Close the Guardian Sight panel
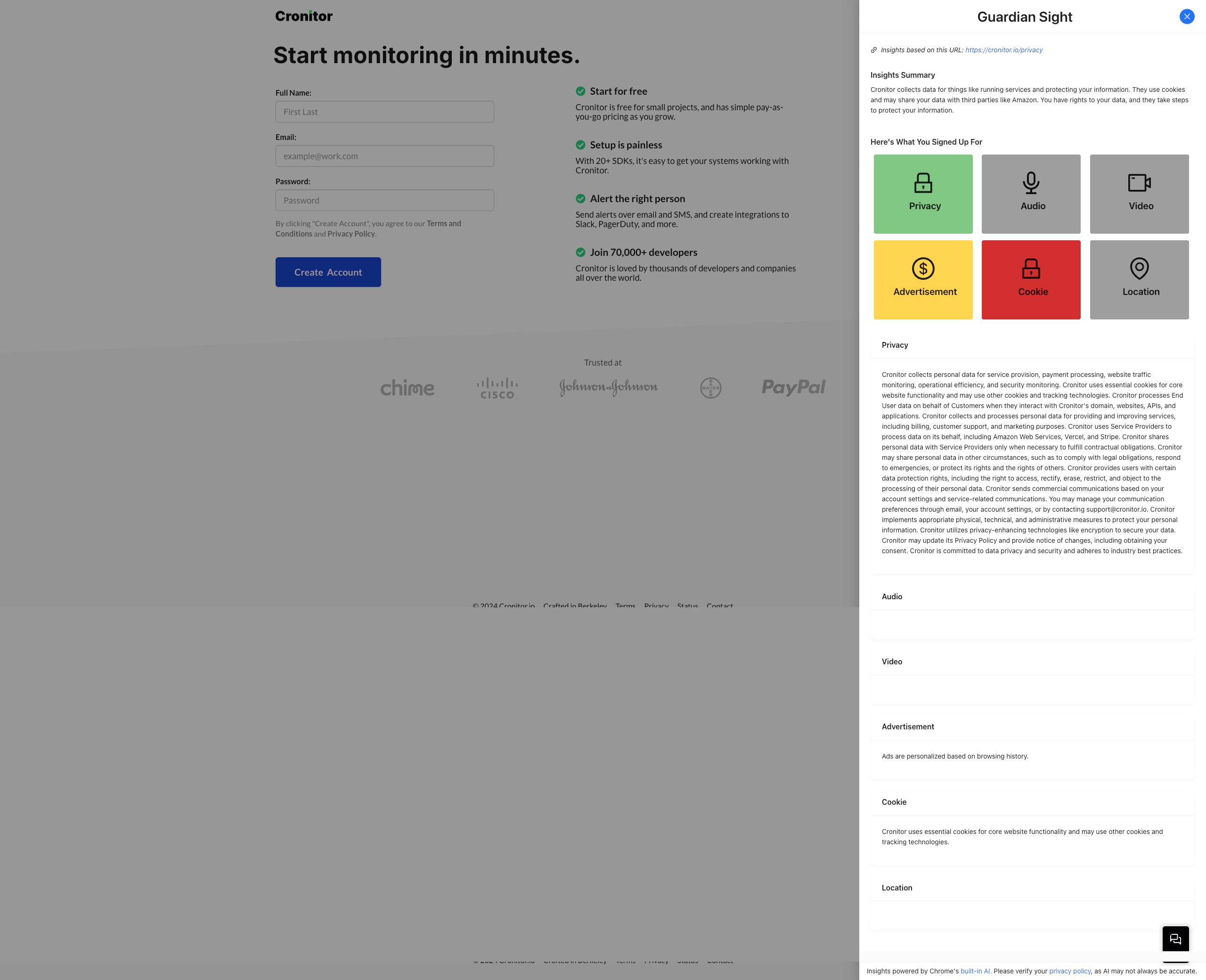The height and width of the screenshot is (980, 1206). (x=1186, y=16)
